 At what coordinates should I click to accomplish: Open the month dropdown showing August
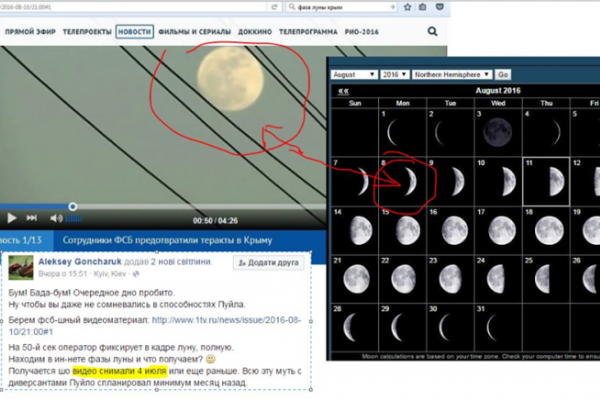[x=355, y=74]
